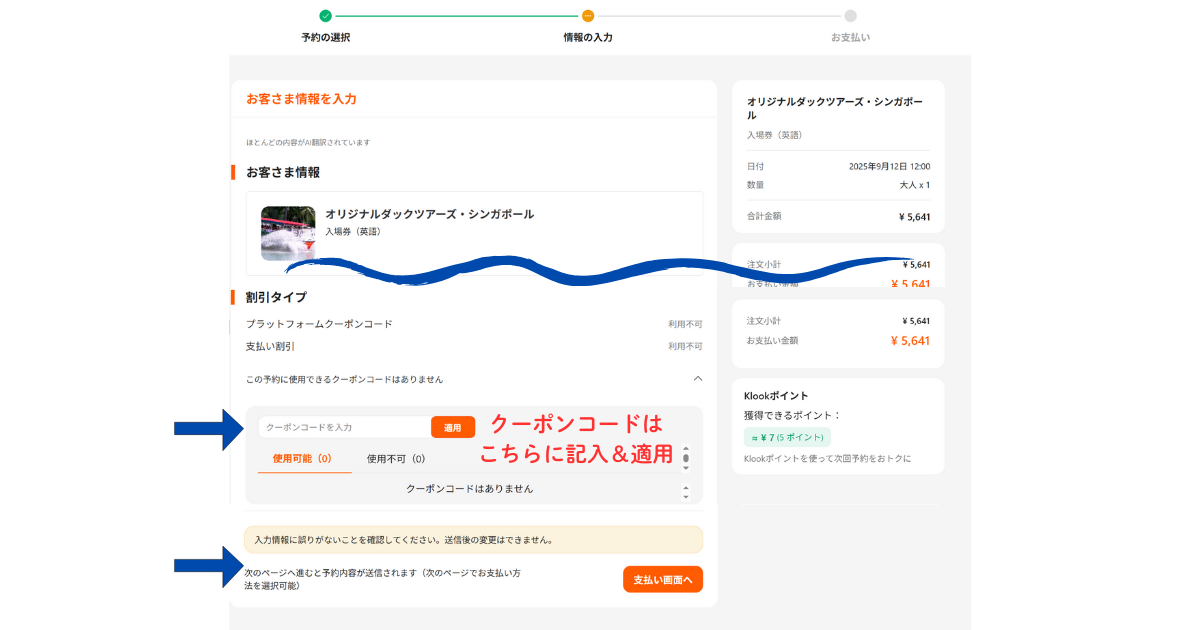Screen dimensions: 1200x630
Task: Click the お支払い step label
Action: (x=851, y=38)
